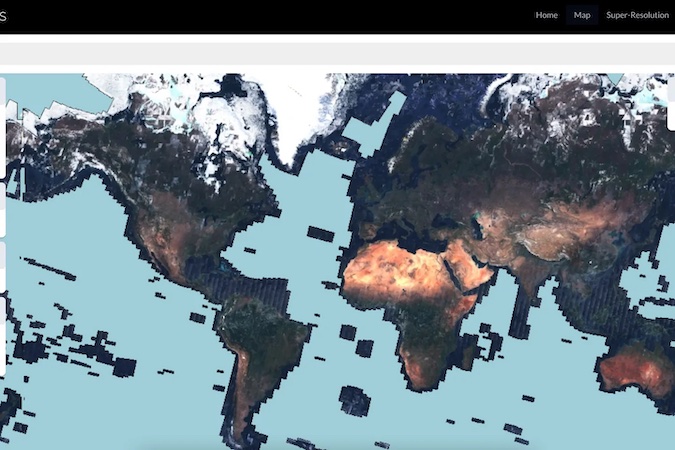Click the lower left map side panel
This screenshot has width=675, height=450.
[x=3, y=308]
